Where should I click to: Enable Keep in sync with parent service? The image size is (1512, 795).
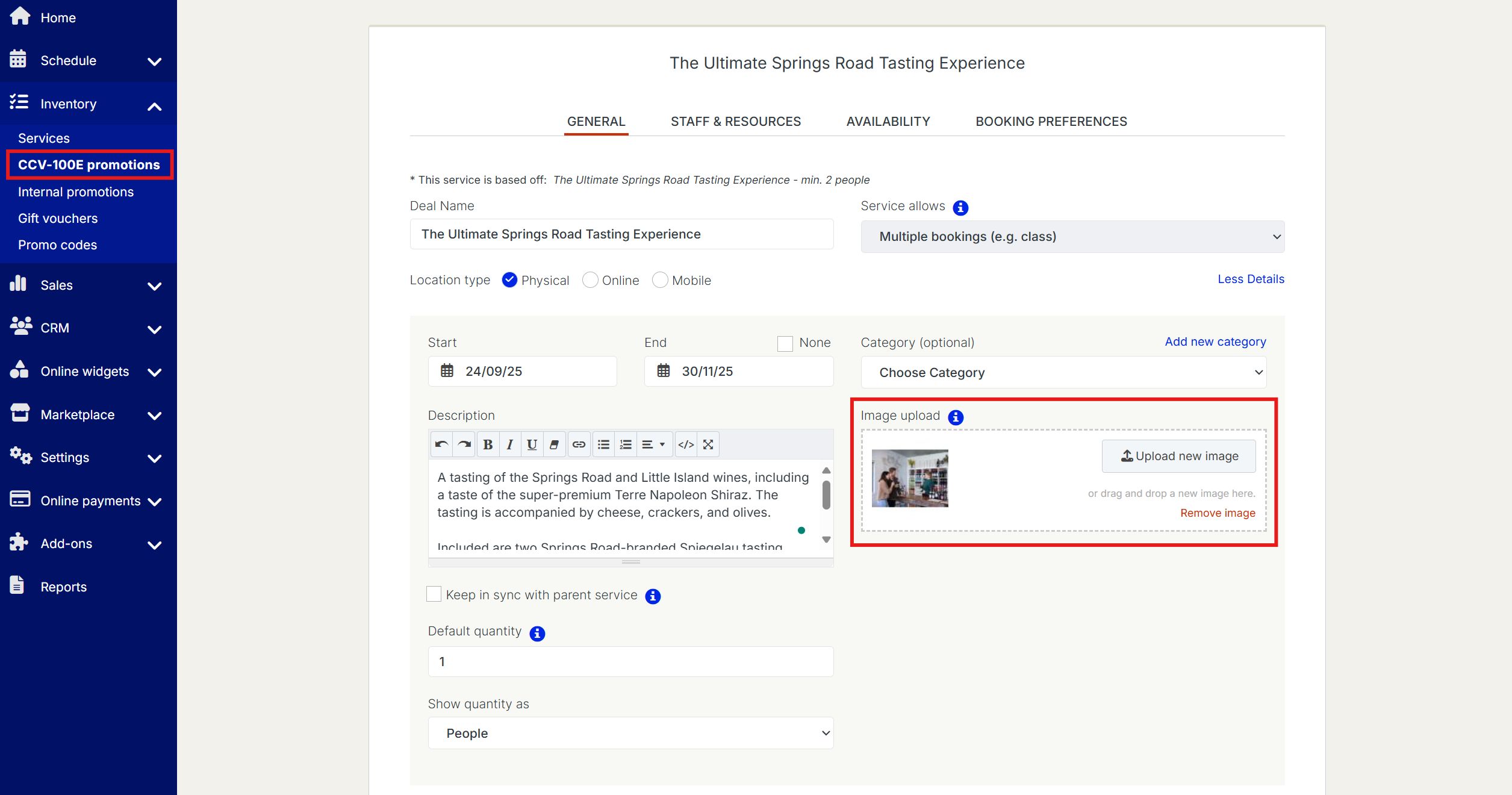[x=434, y=594]
